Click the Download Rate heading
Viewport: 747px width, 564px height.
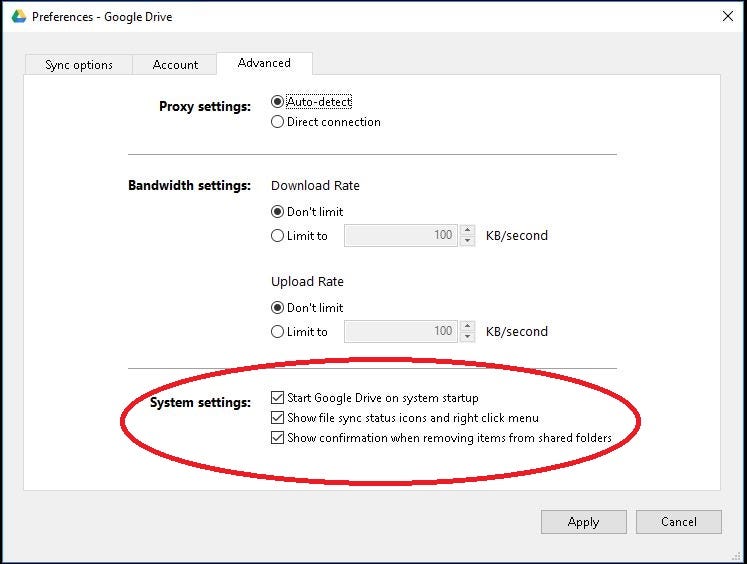[x=315, y=185]
